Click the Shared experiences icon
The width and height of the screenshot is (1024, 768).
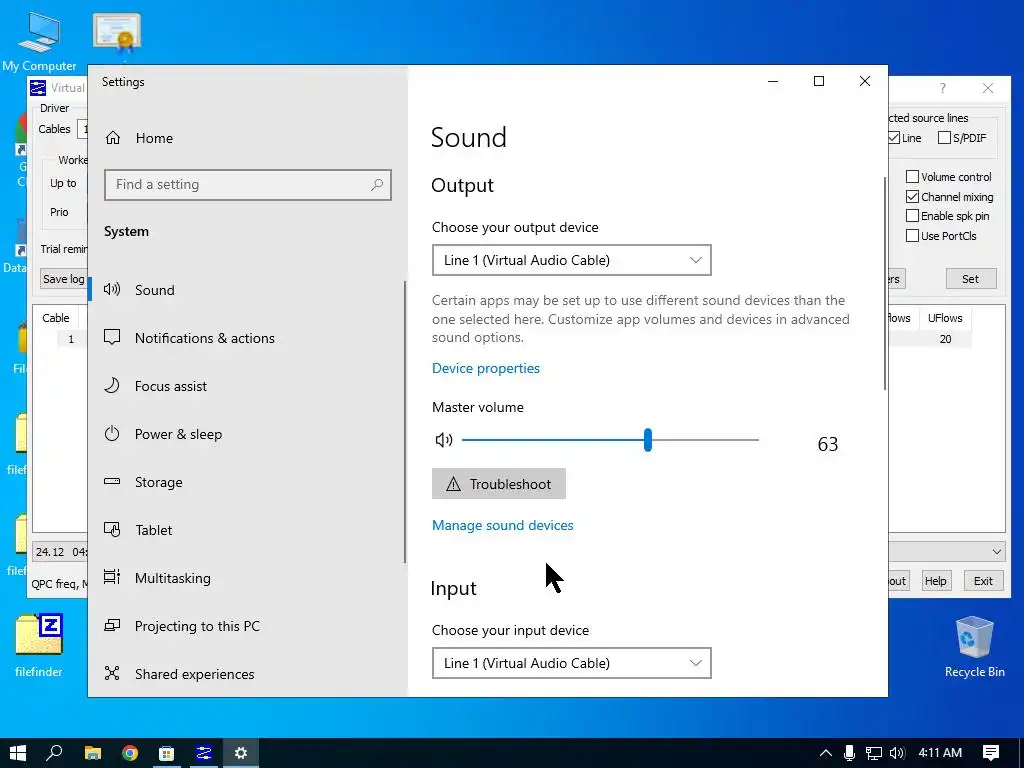[x=112, y=673]
